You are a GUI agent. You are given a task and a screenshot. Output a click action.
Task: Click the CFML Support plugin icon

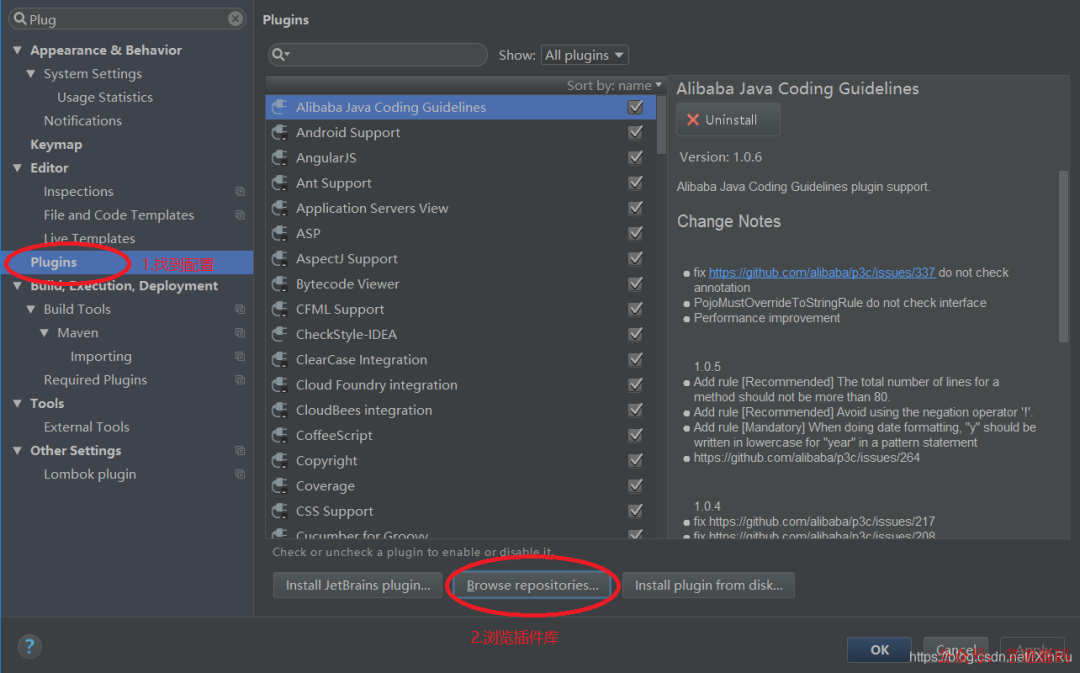click(x=280, y=309)
